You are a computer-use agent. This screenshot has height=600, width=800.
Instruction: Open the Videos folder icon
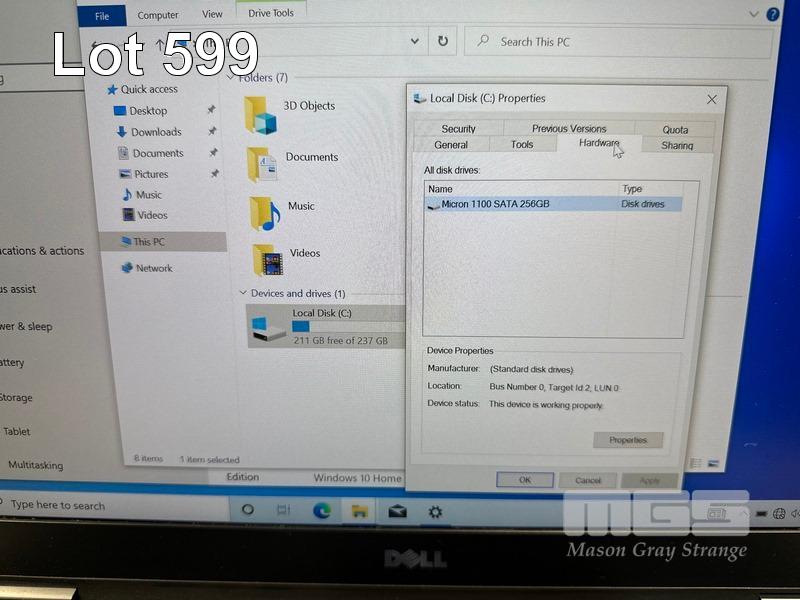click(267, 259)
